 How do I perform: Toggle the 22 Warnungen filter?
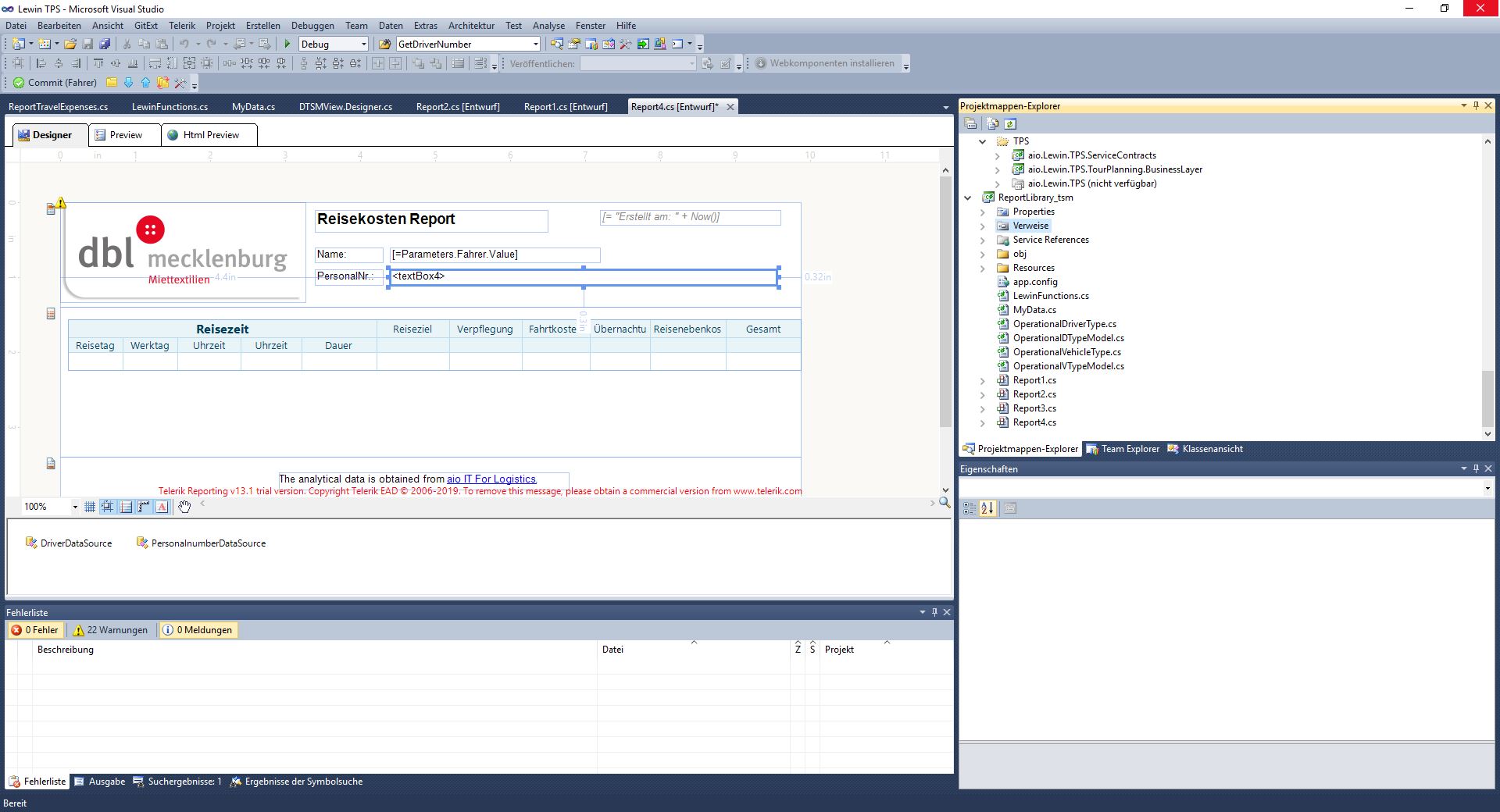tap(110, 630)
